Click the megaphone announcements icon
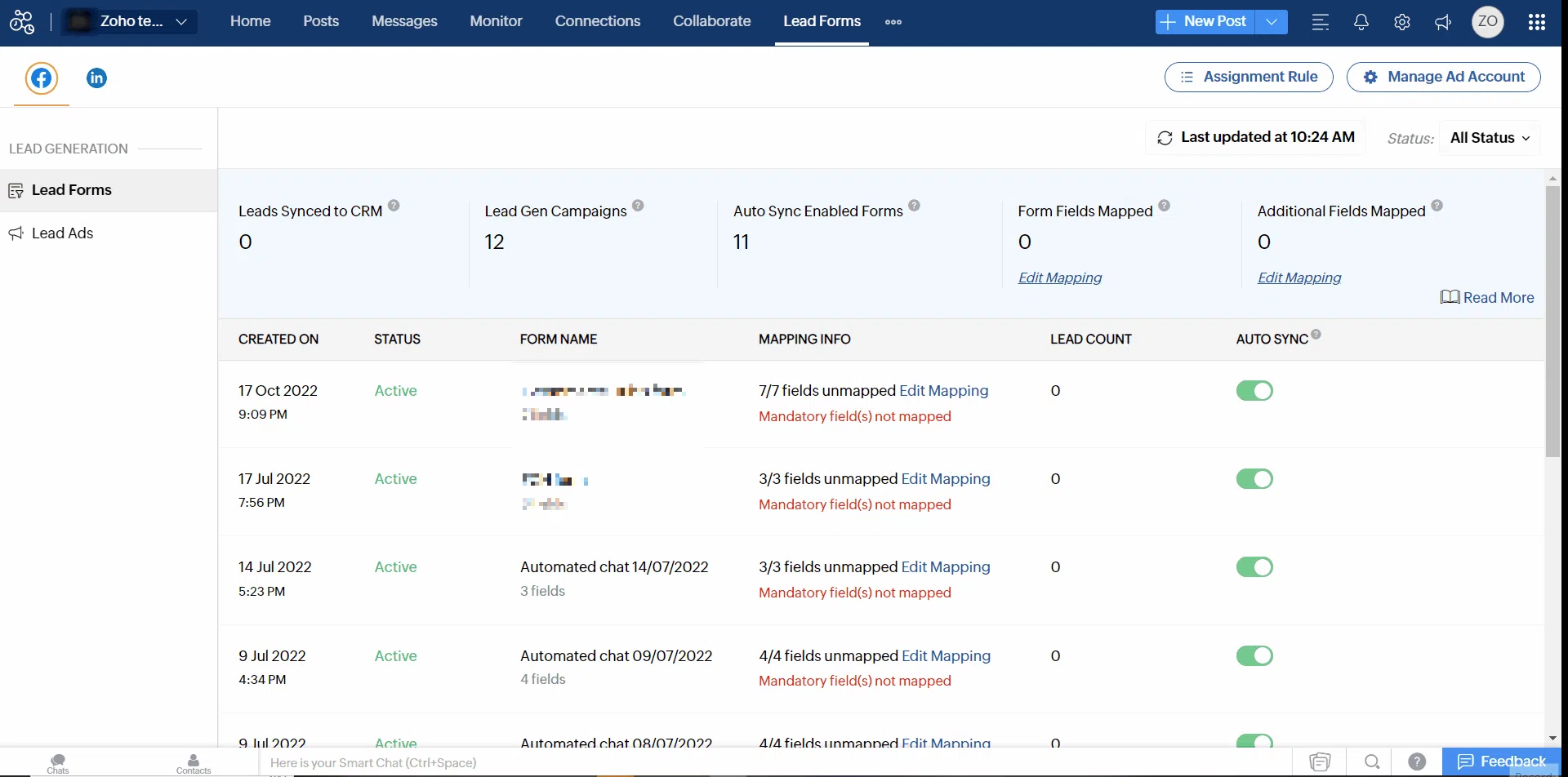This screenshot has height=777, width=1568. [x=1443, y=22]
